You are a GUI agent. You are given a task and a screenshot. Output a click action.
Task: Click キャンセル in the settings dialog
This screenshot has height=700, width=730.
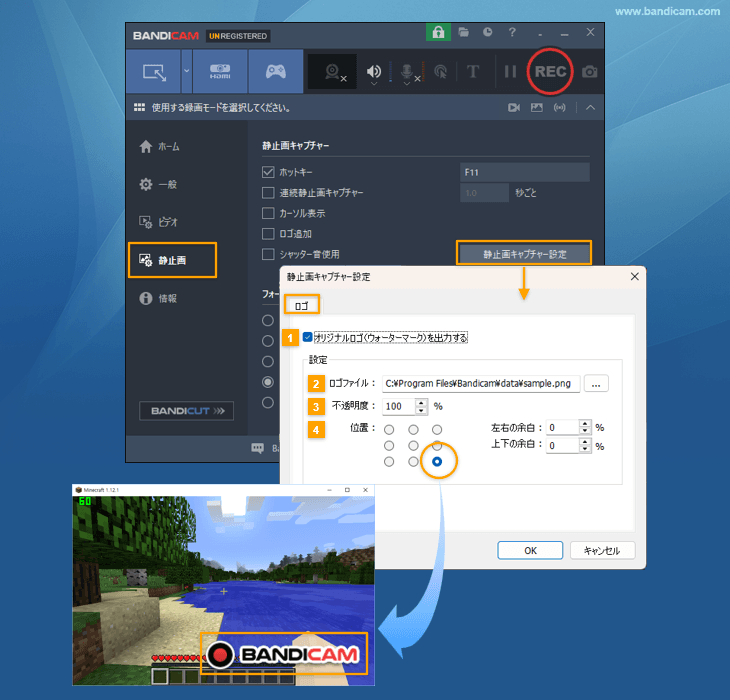pyautogui.click(x=602, y=551)
